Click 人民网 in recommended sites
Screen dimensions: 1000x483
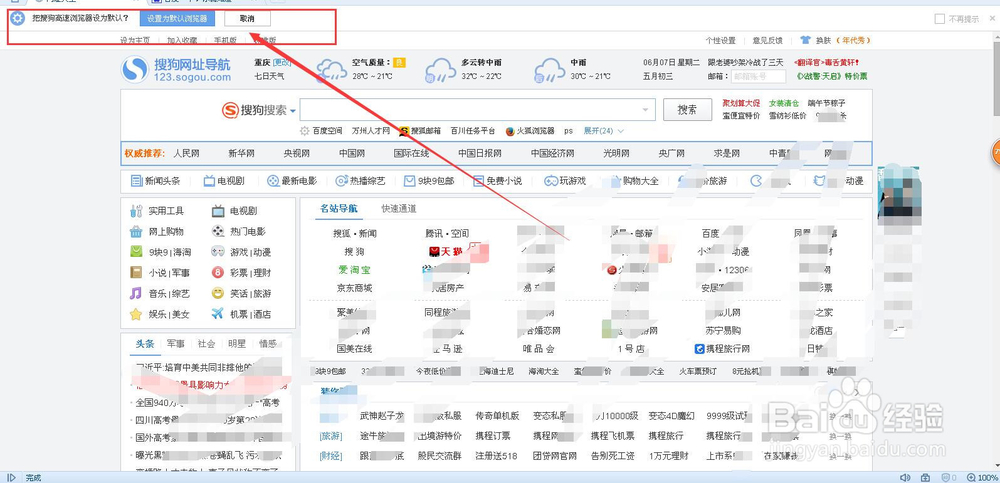[x=186, y=153]
